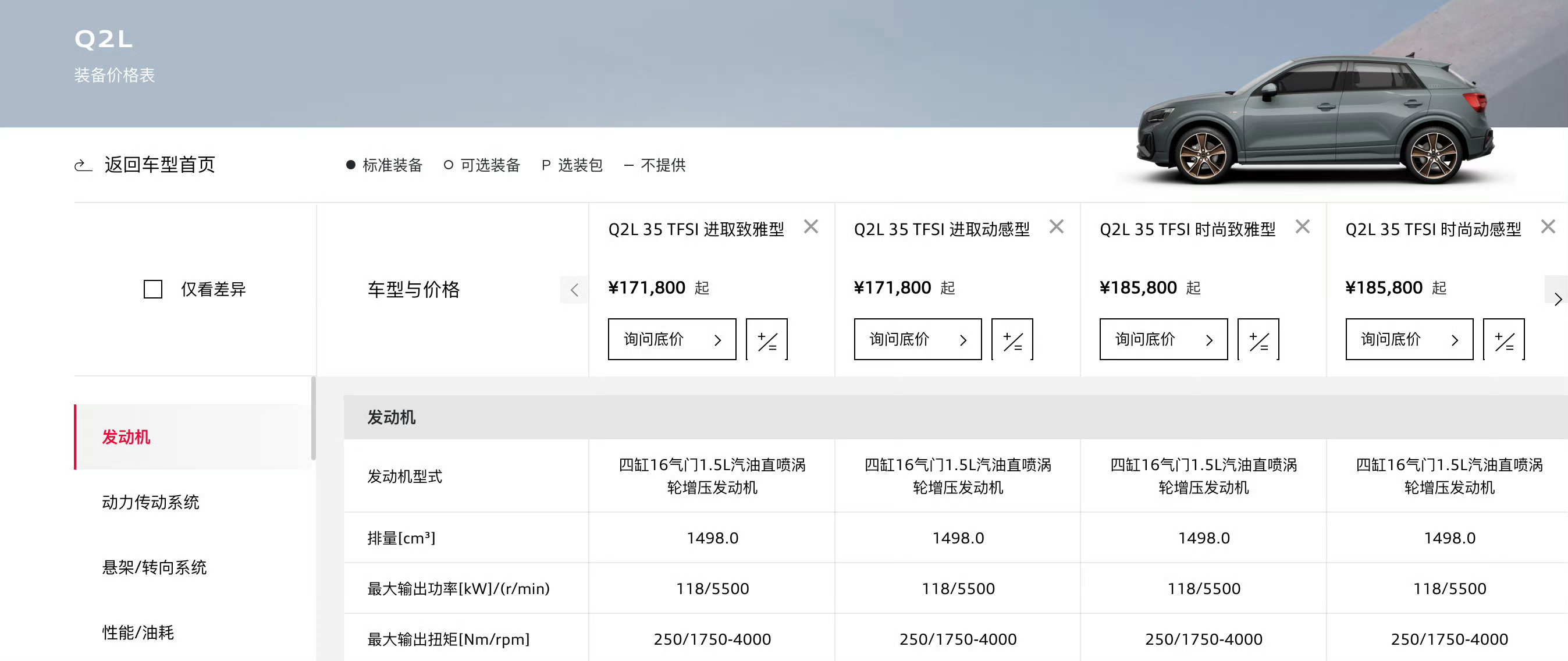Click the 排量[cm³] row label
Screen dimensions: 1568x661
(401, 538)
